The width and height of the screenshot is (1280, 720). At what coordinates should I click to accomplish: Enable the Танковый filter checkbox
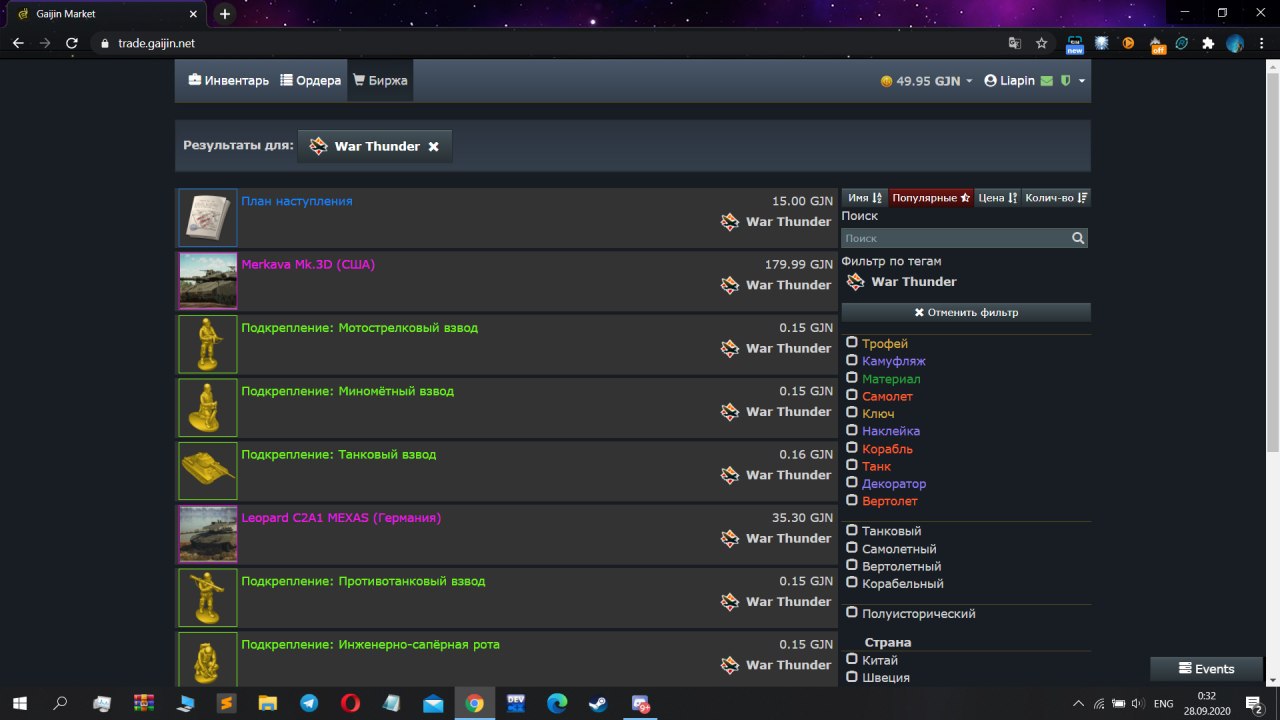tap(852, 530)
